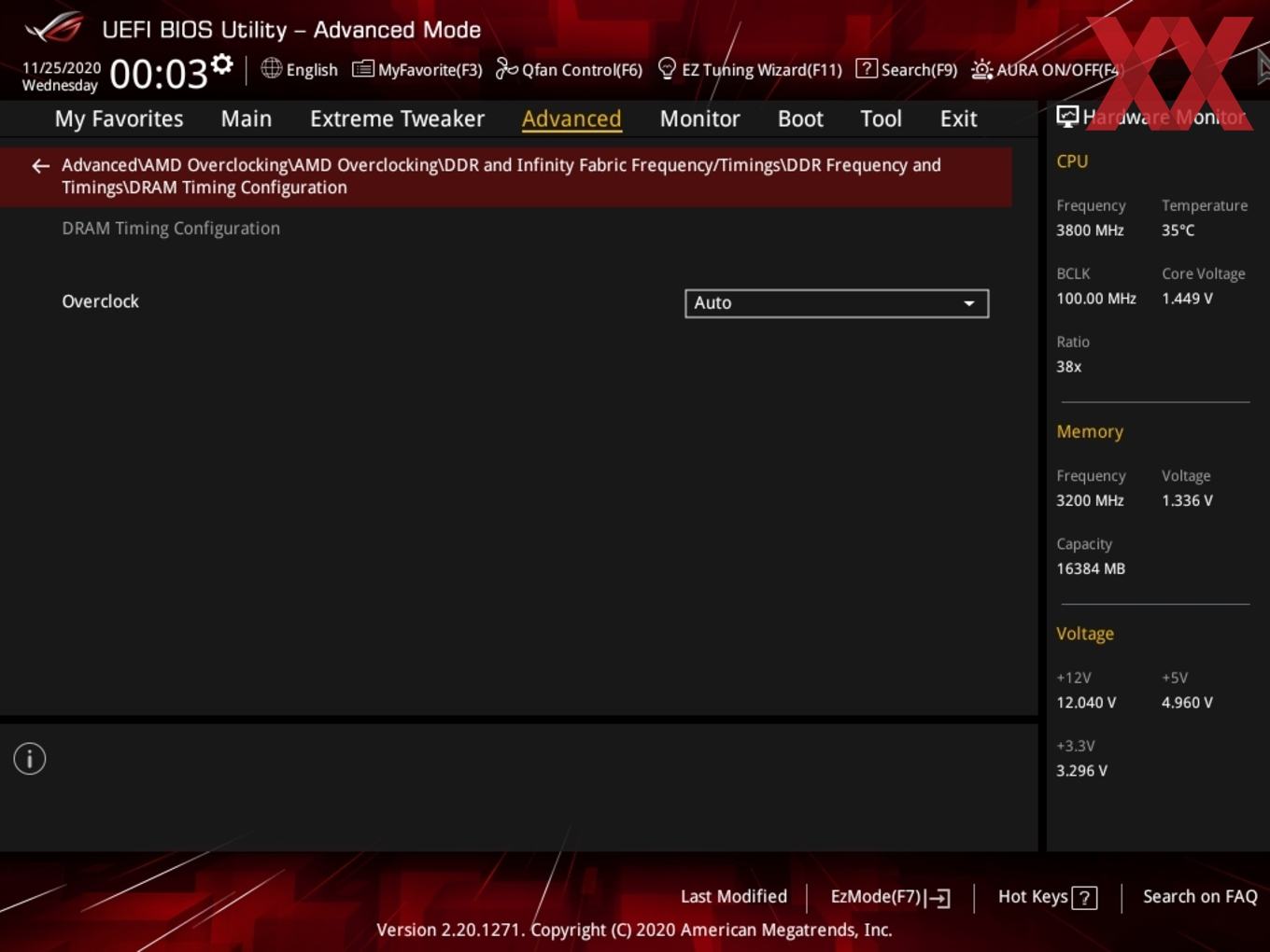Click the Voltage section heading
Screen dimensions: 1270x952
pos(1085,634)
